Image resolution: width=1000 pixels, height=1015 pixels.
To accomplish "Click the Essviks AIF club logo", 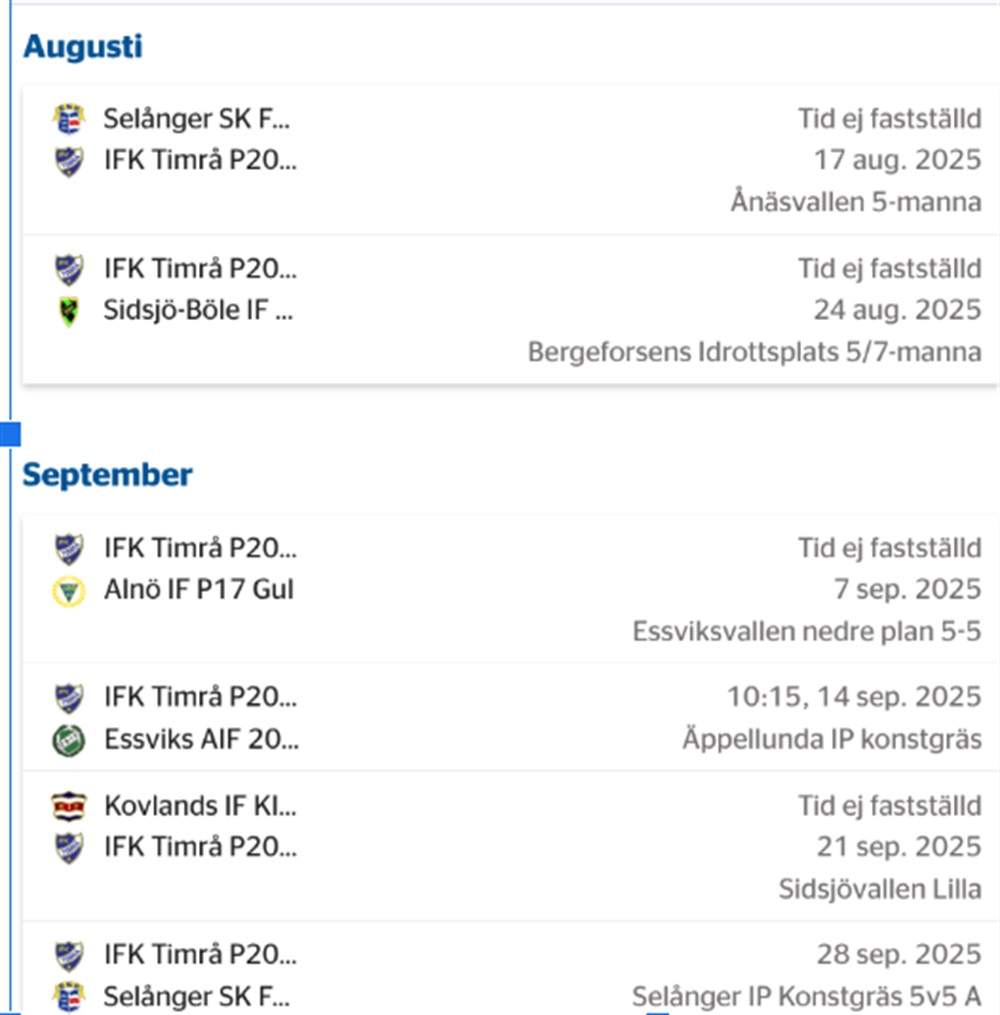I will [68, 741].
